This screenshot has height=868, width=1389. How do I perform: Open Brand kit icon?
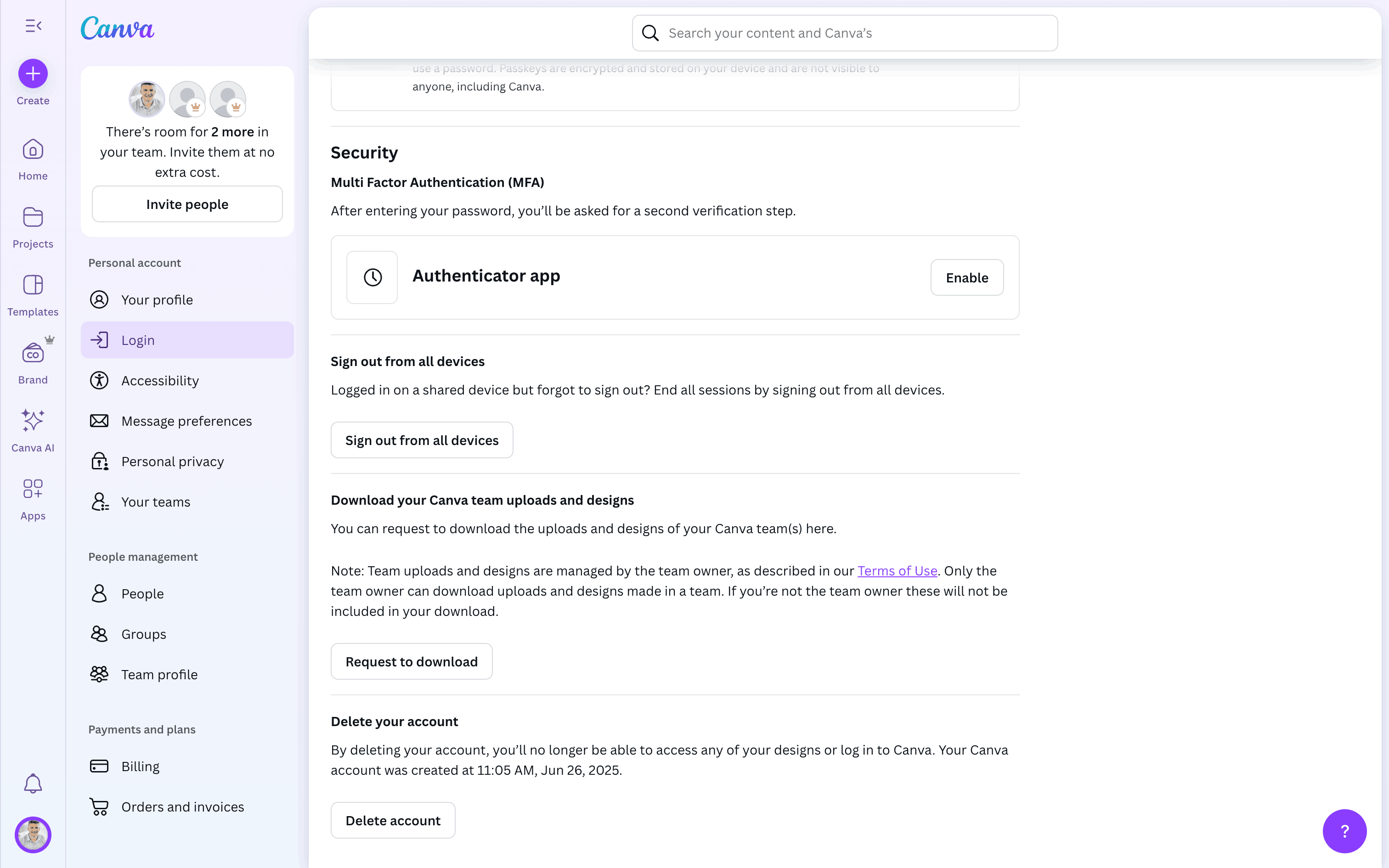[33, 363]
